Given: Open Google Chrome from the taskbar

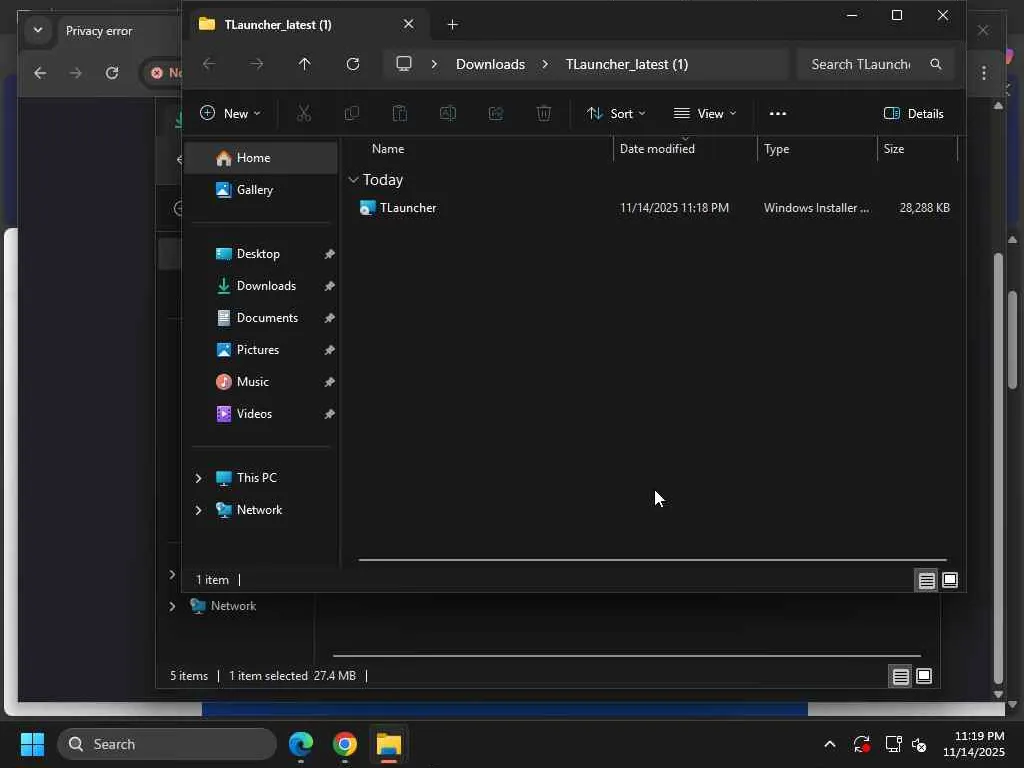Looking at the screenshot, I should [x=345, y=744].
